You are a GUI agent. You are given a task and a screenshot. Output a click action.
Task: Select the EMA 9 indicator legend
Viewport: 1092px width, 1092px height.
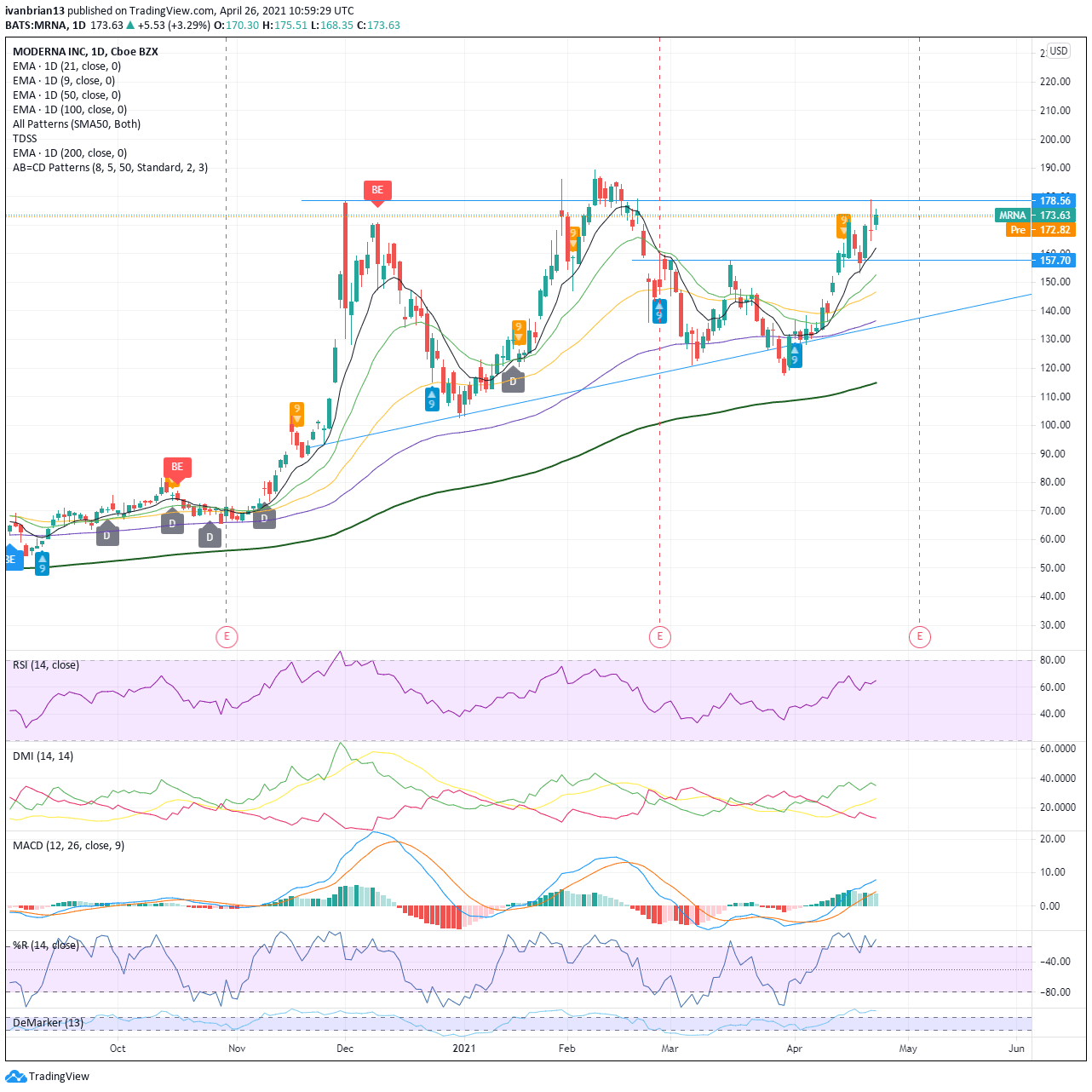point(64,81)
